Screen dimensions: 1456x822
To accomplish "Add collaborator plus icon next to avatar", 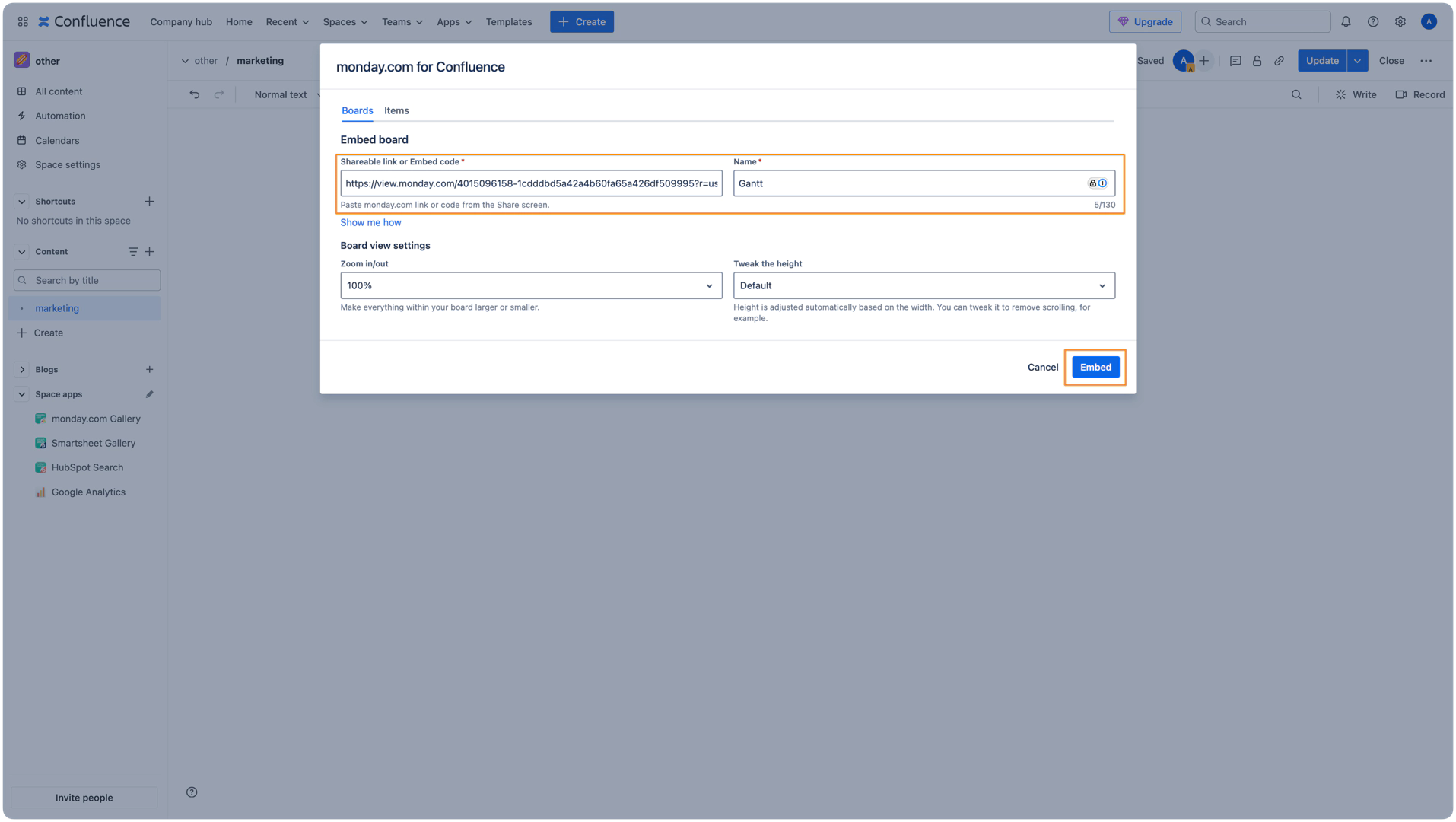I will coord(1203,61).
